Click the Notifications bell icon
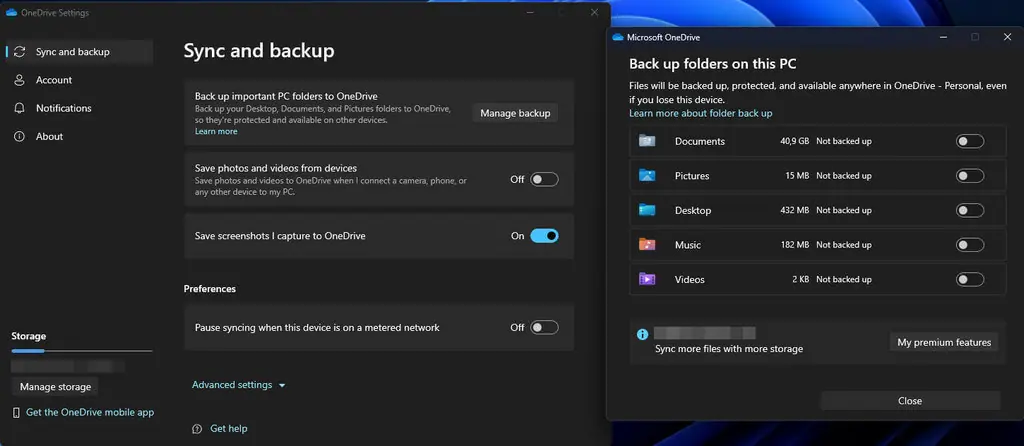 [x=20, y=108]
